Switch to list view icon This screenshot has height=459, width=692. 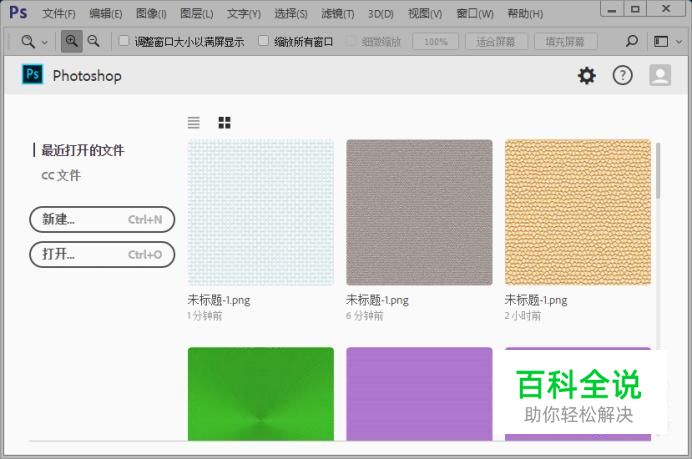[x=194, y=122]
